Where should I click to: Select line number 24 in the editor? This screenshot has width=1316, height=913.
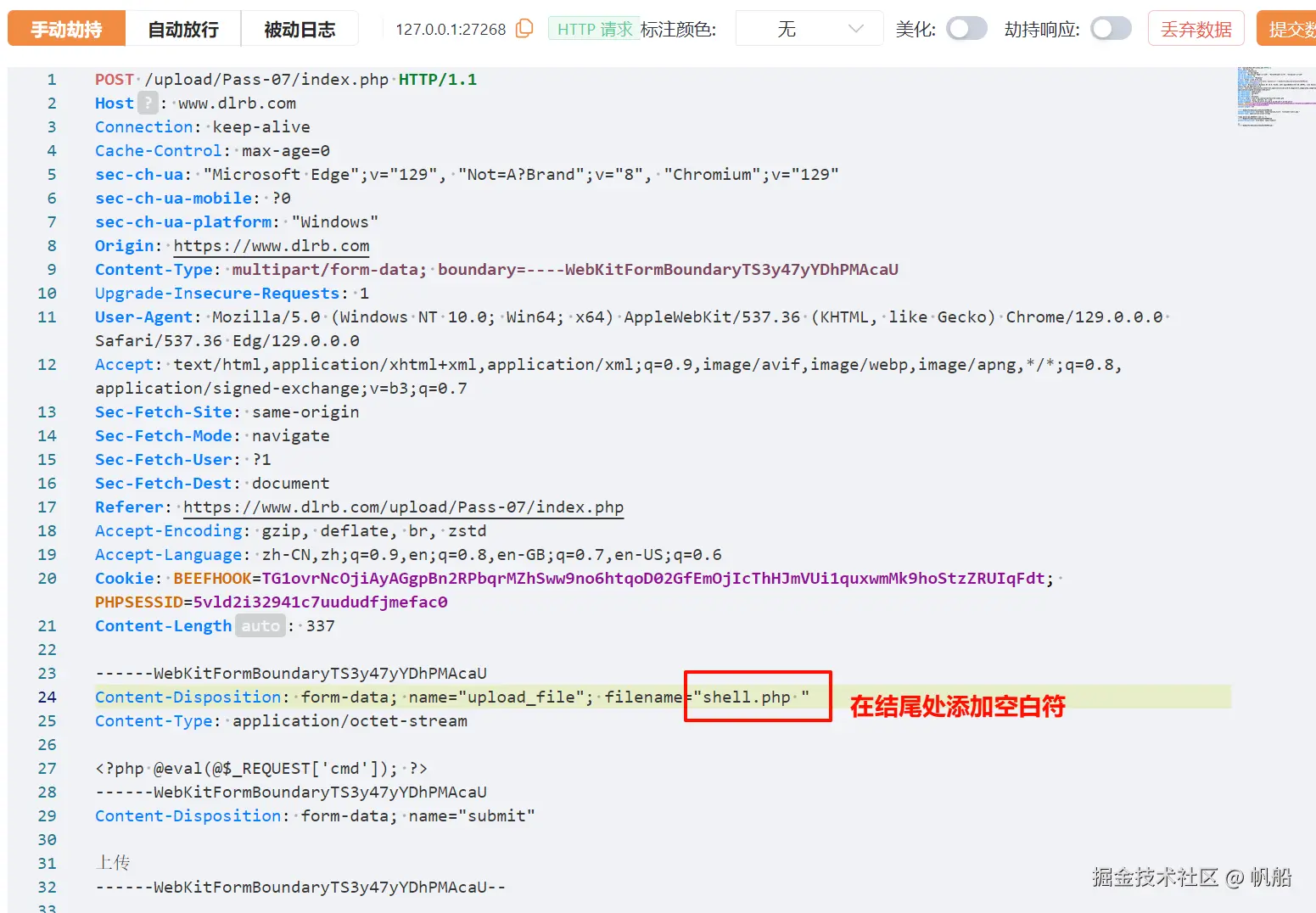(47, 697)
